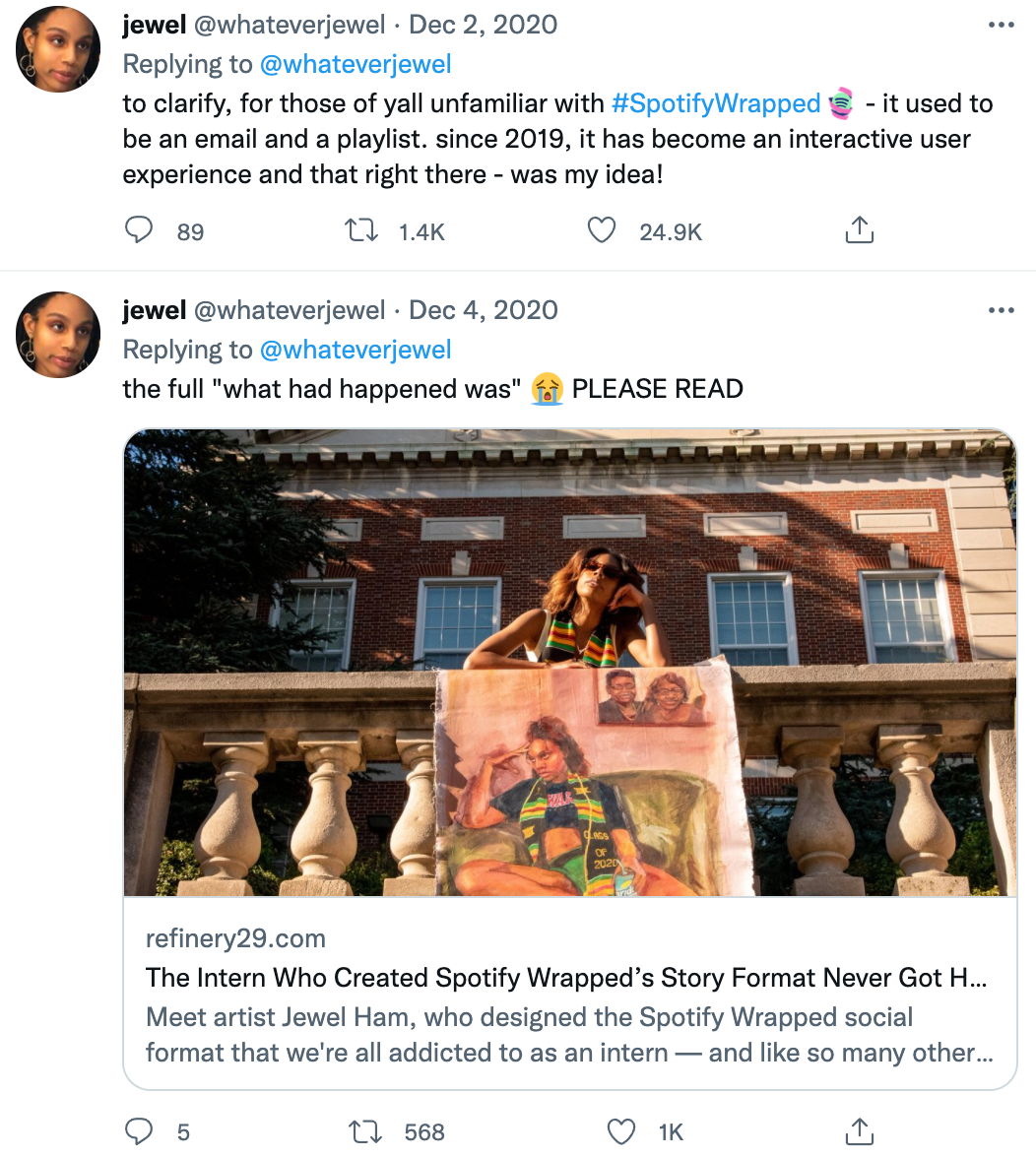Open the Dec 4, 2020 timestamp
The width and height of the screenshot is (1036, 1158).
(483, 310)
